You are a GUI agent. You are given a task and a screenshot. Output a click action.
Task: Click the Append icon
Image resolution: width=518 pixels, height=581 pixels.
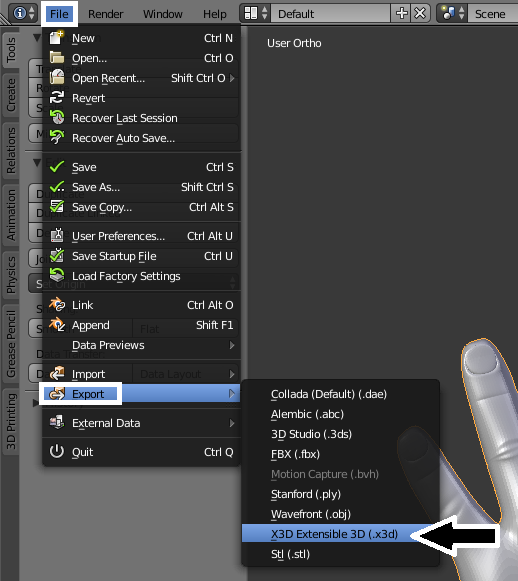click(57, 325)
